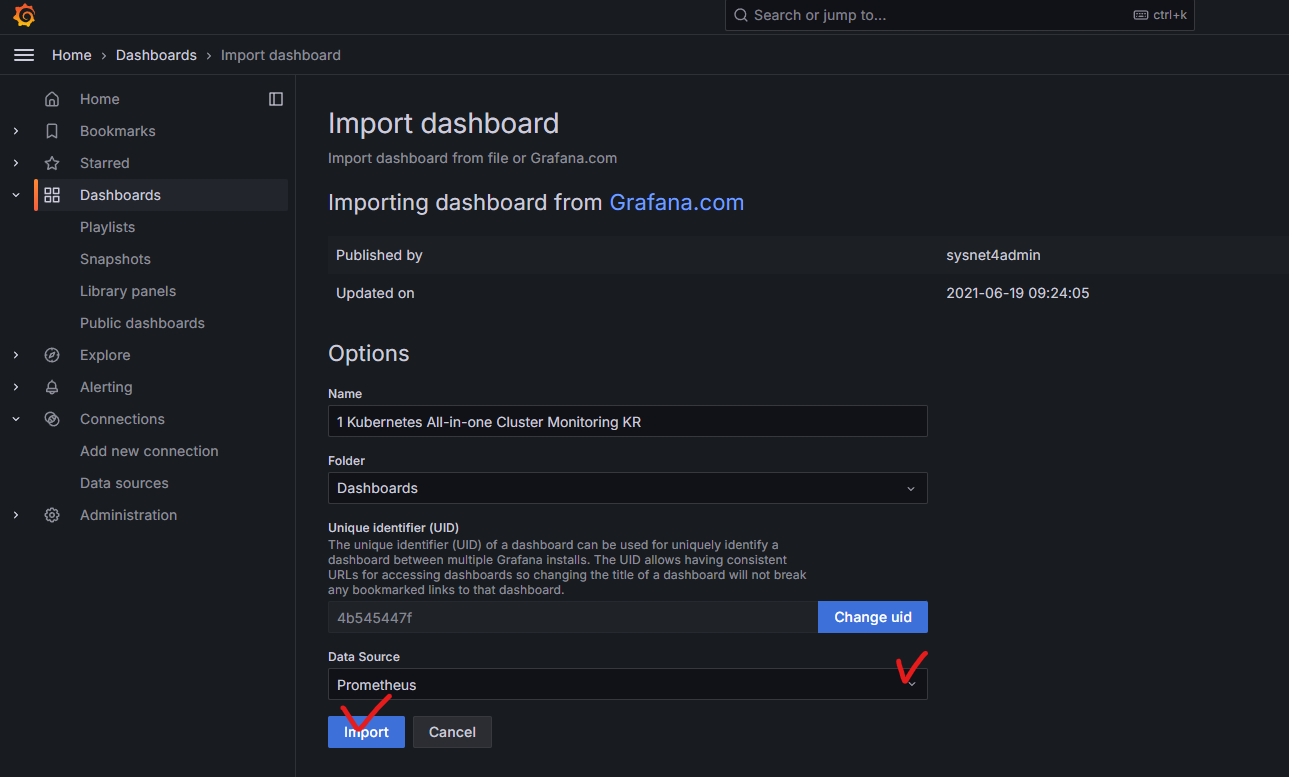Click the Grafana logo icon
The width and height of the screenshot is (1289, 777).
[x=22, y=15]
